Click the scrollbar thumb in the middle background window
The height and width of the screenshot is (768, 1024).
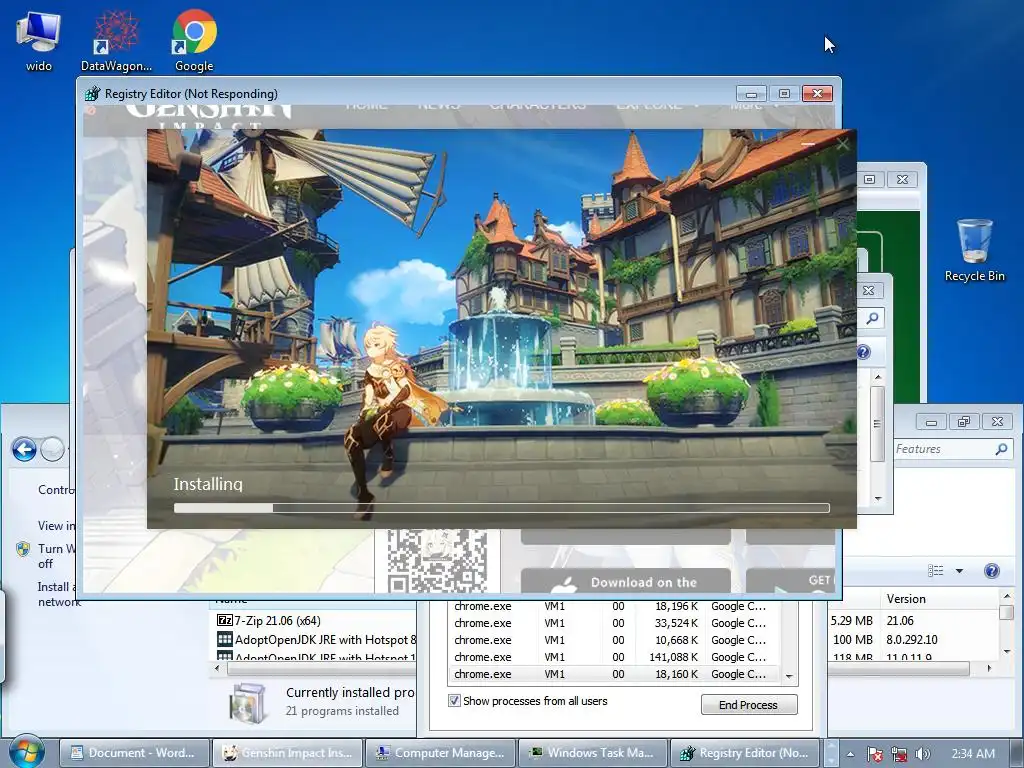coord(878,423)
